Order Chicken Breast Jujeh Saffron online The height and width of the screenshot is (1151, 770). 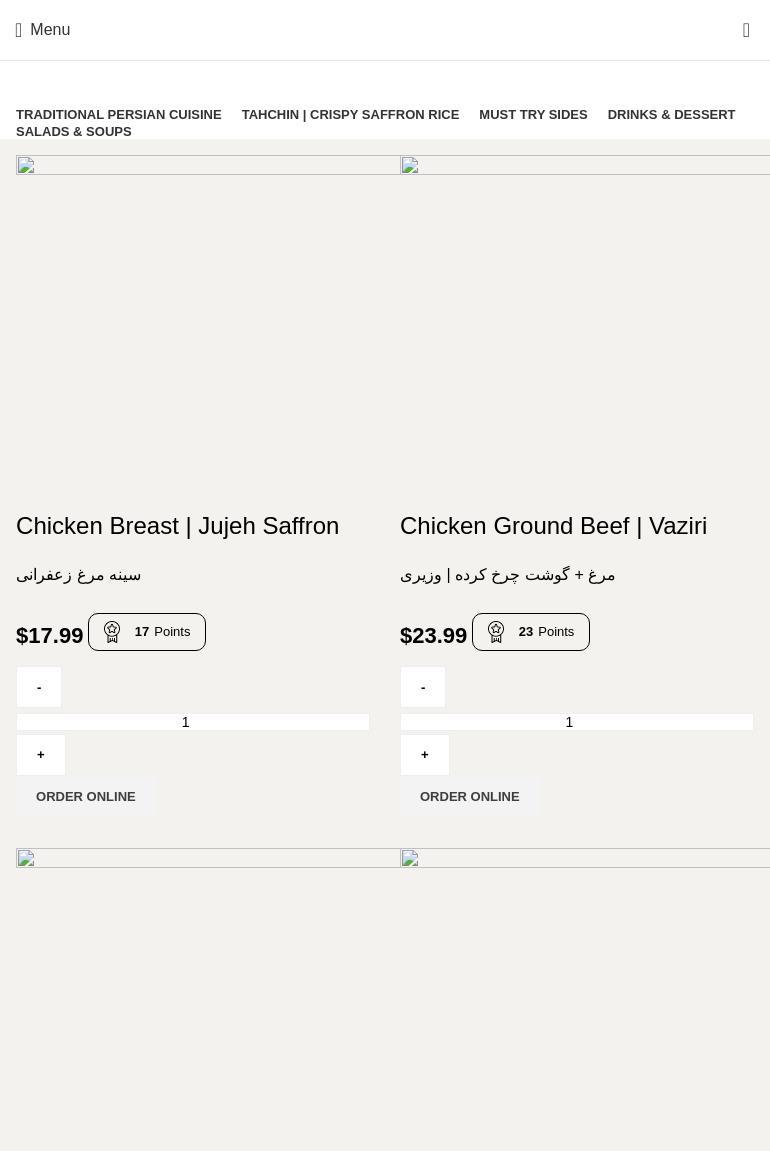(86, 797)
